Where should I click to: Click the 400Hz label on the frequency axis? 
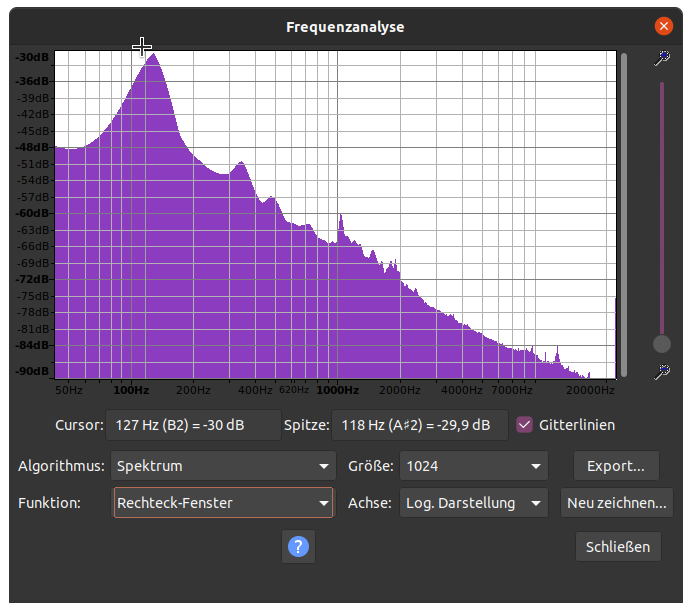(255, 390)
